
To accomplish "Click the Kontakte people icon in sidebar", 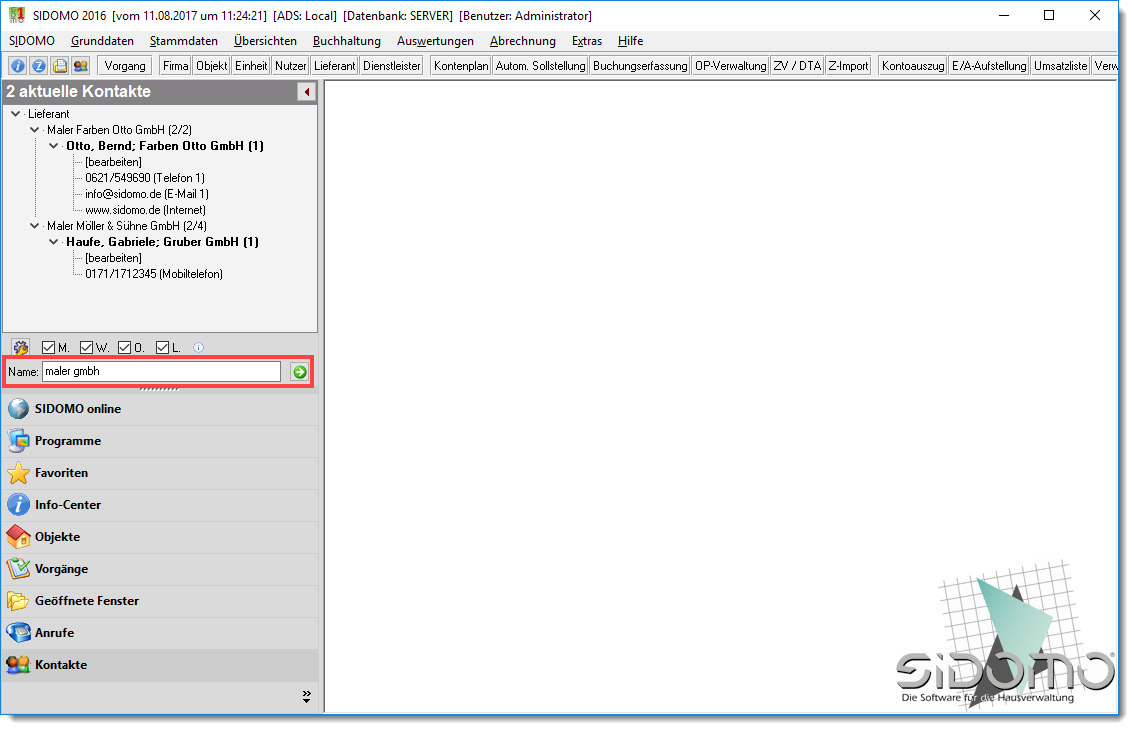I will [x=19, y=664].
